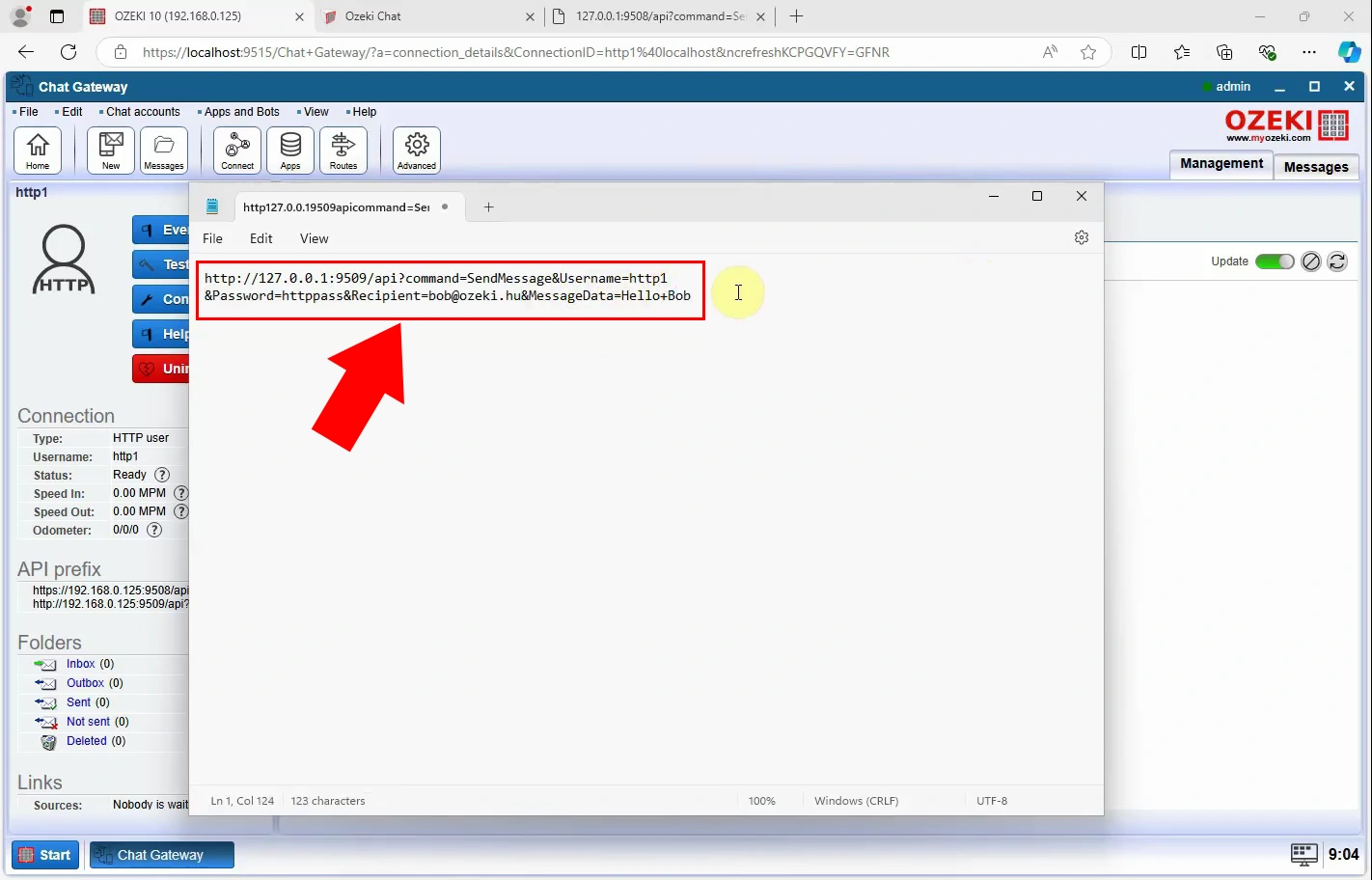Open the Inbox folder link

coord(81,664)
